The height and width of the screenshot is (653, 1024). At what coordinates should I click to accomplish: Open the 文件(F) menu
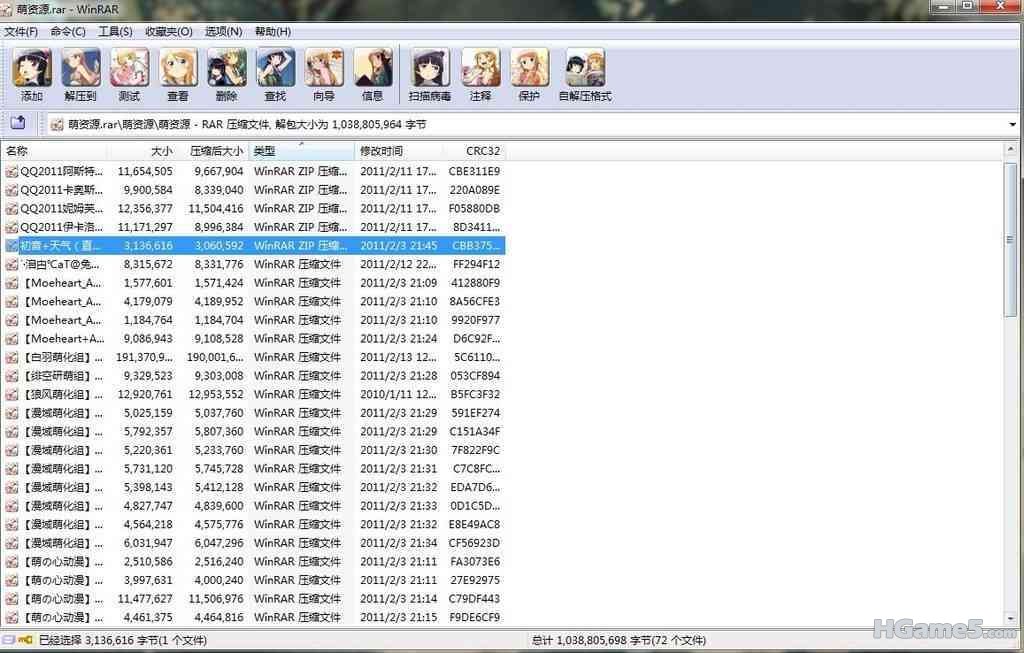coord(21,31)
